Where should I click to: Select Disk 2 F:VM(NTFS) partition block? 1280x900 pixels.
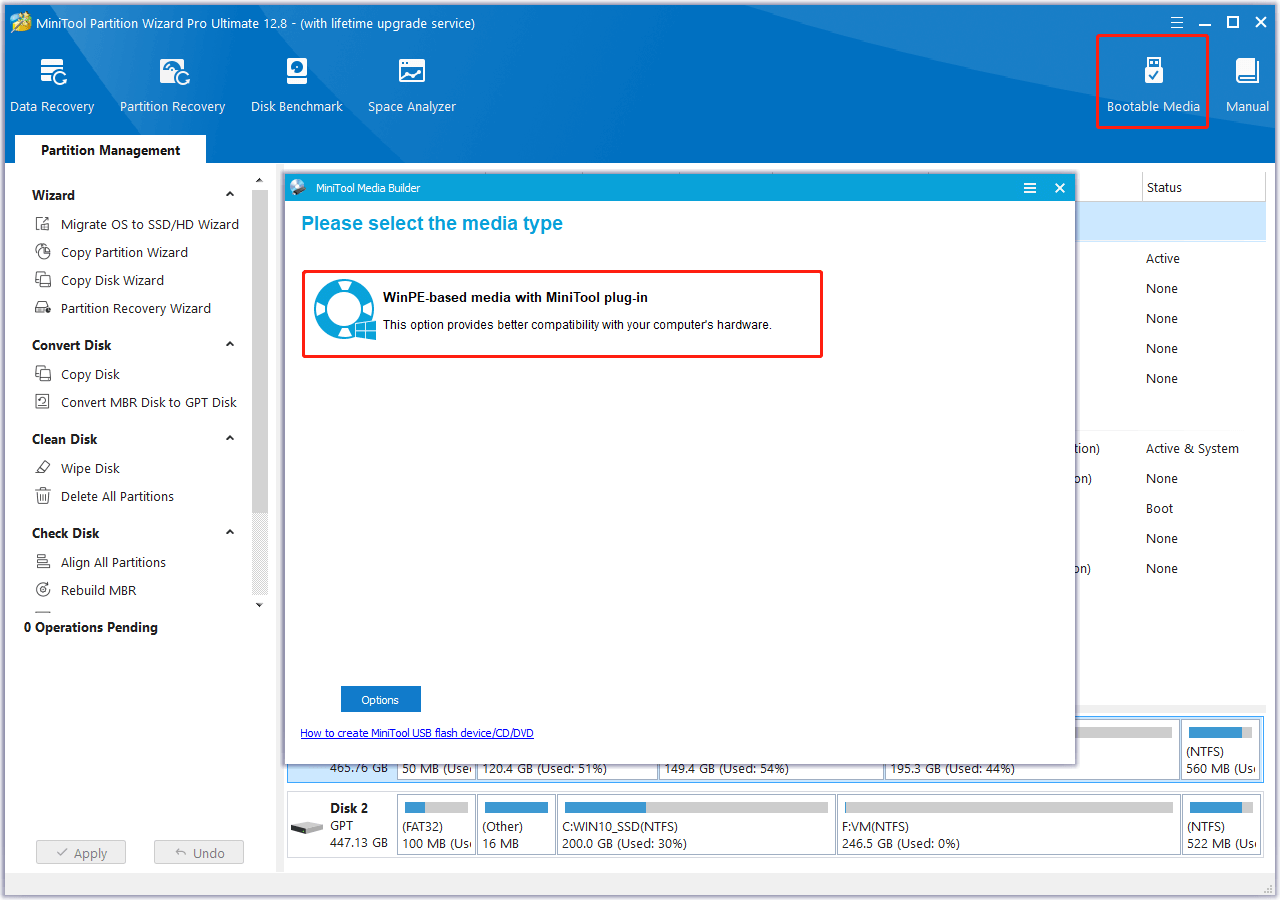coord(1008,825)
